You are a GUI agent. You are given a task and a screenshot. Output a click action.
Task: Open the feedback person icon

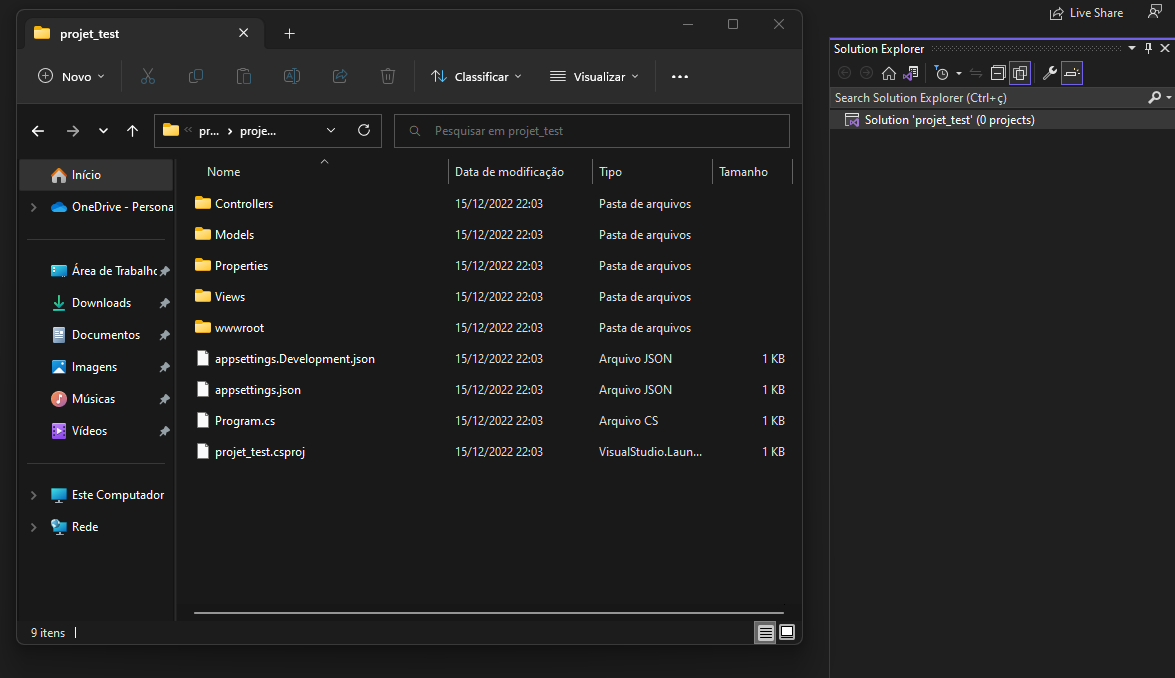[1155, 11]
